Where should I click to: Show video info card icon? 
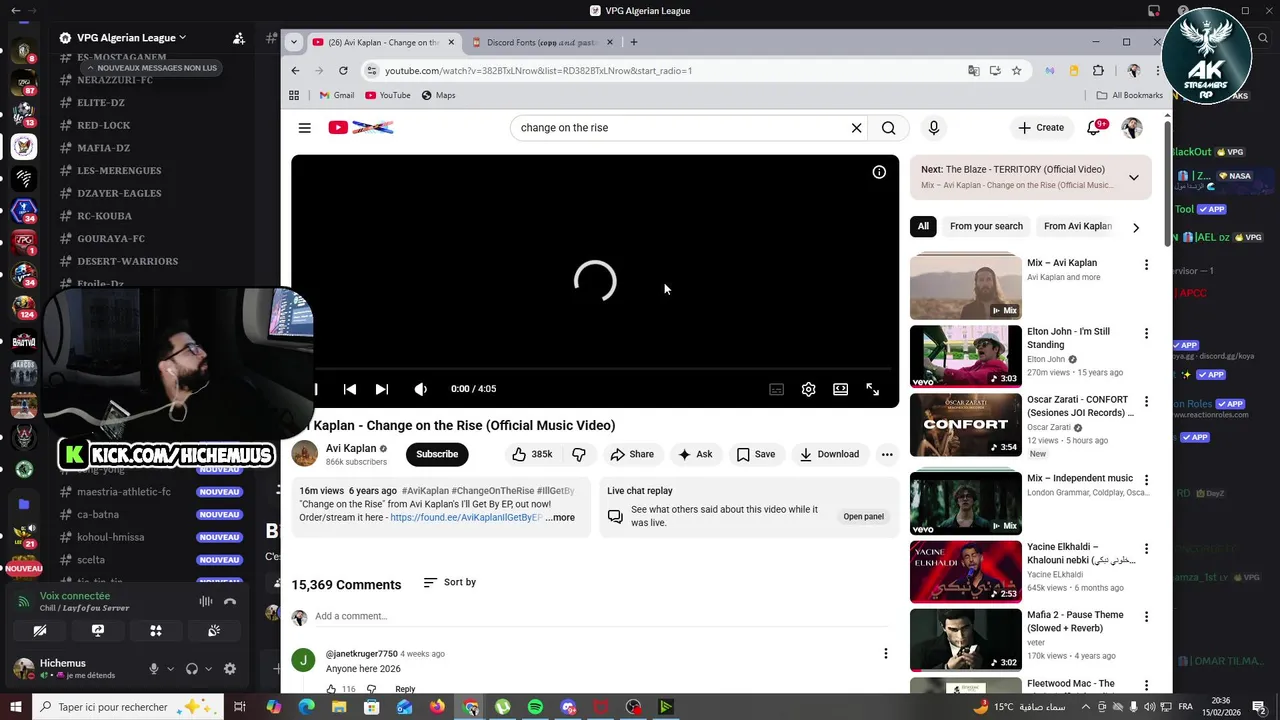(x=879, y=172)
